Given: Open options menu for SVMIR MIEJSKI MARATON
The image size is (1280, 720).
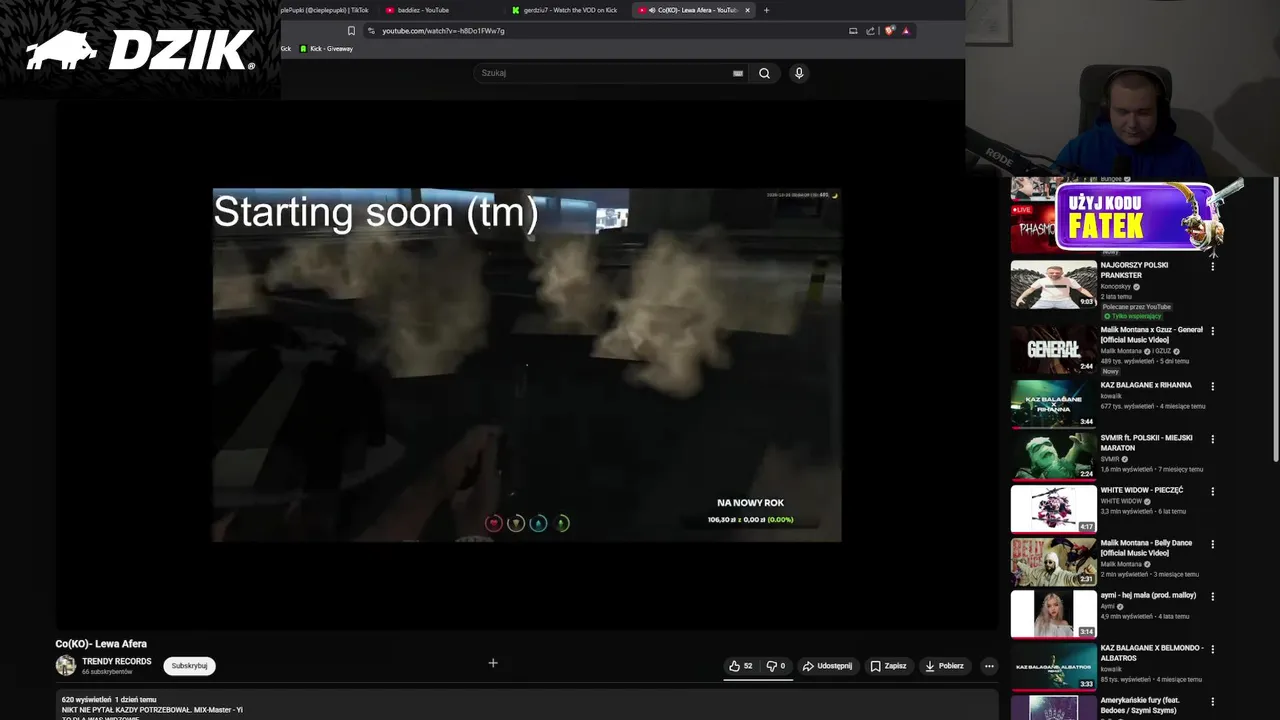Looking at the screenshot, I should point(1213,439).
